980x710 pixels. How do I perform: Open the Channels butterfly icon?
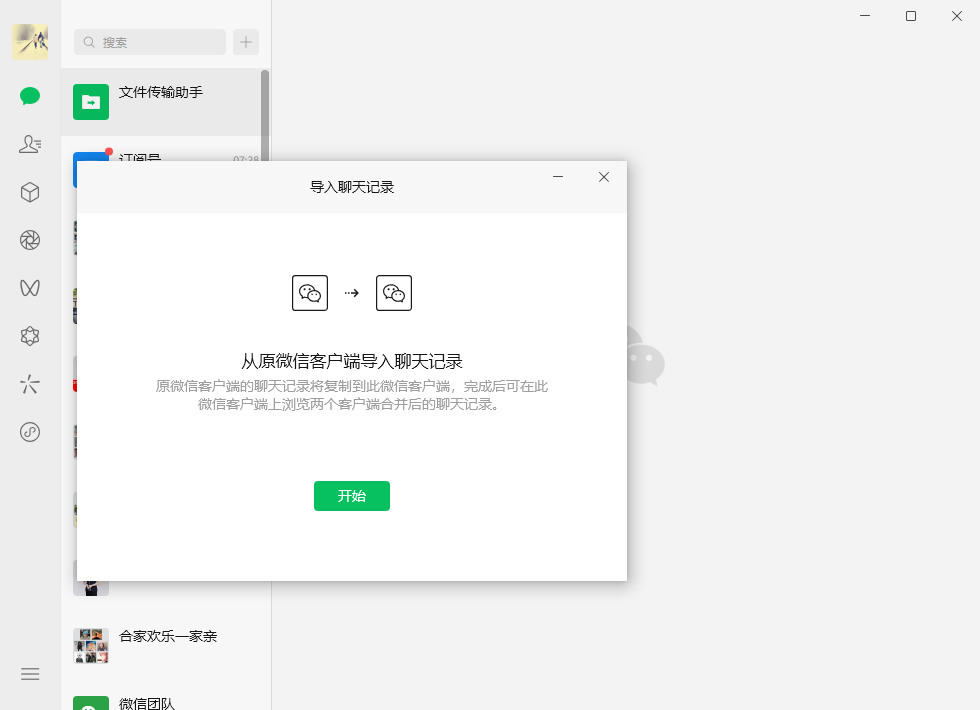(x=30, y=288)
